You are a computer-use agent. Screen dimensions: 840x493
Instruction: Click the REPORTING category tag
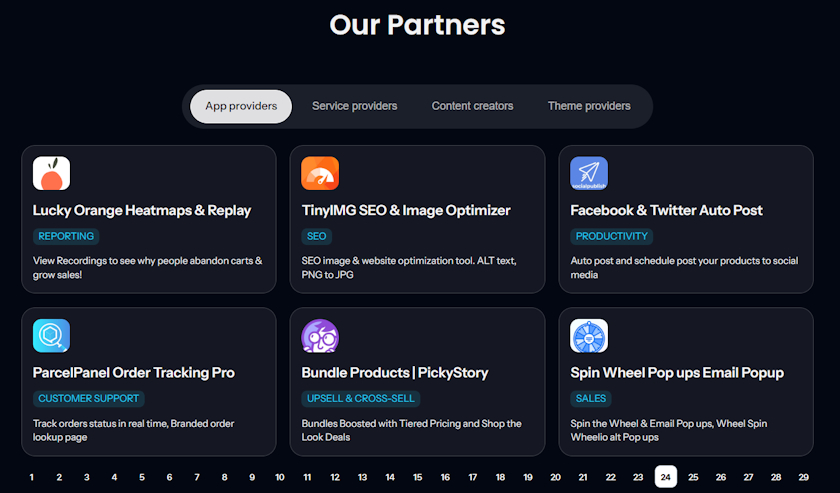pos(66,236)
